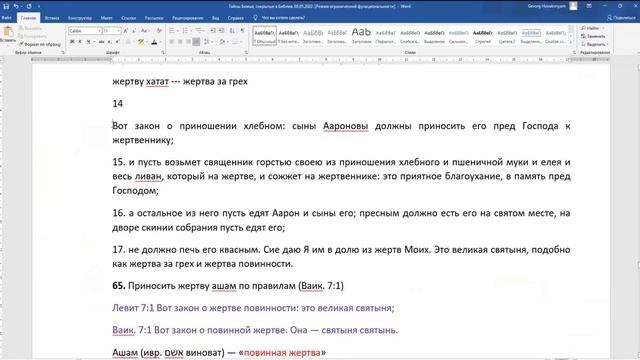Open the Customize Quick Access Toolbar arrow
Image resolution: width=640 pixels, height=360 pixels.
pos(39,7)
